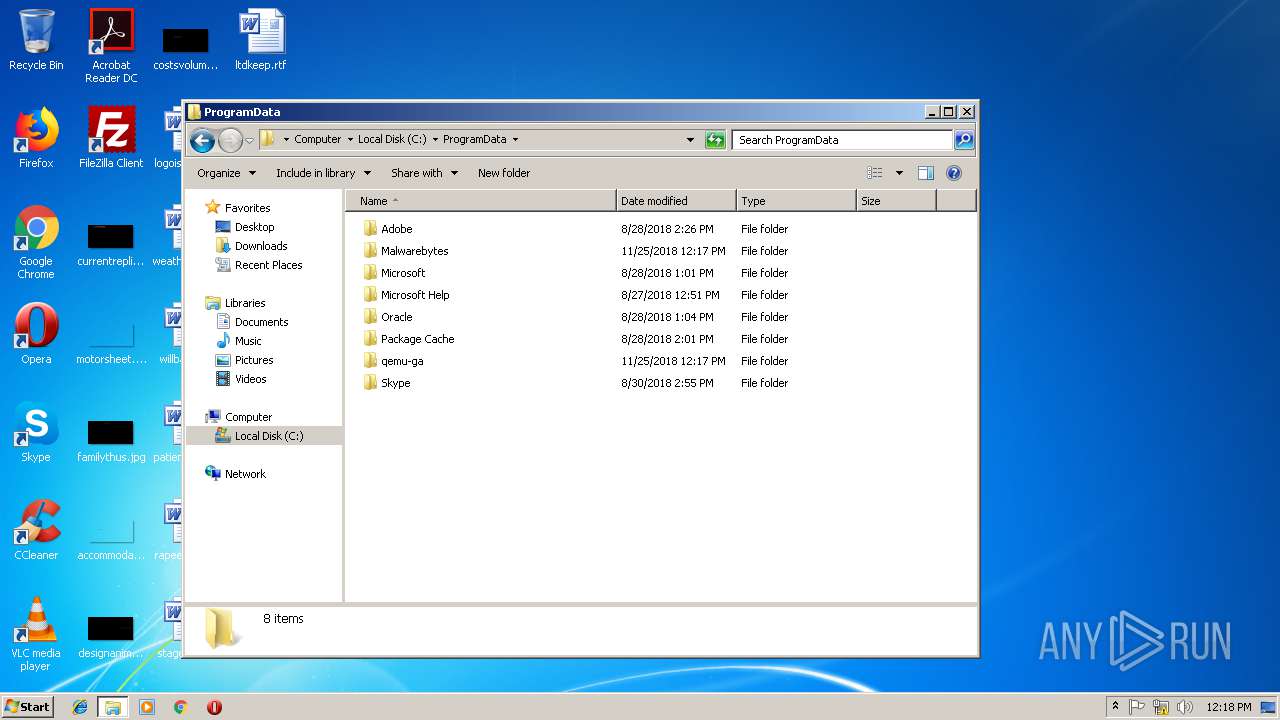The width and height of the screenshot is (1280, 720).
Task: Launch Firefox from the desktop
Action: pos(36,138)
